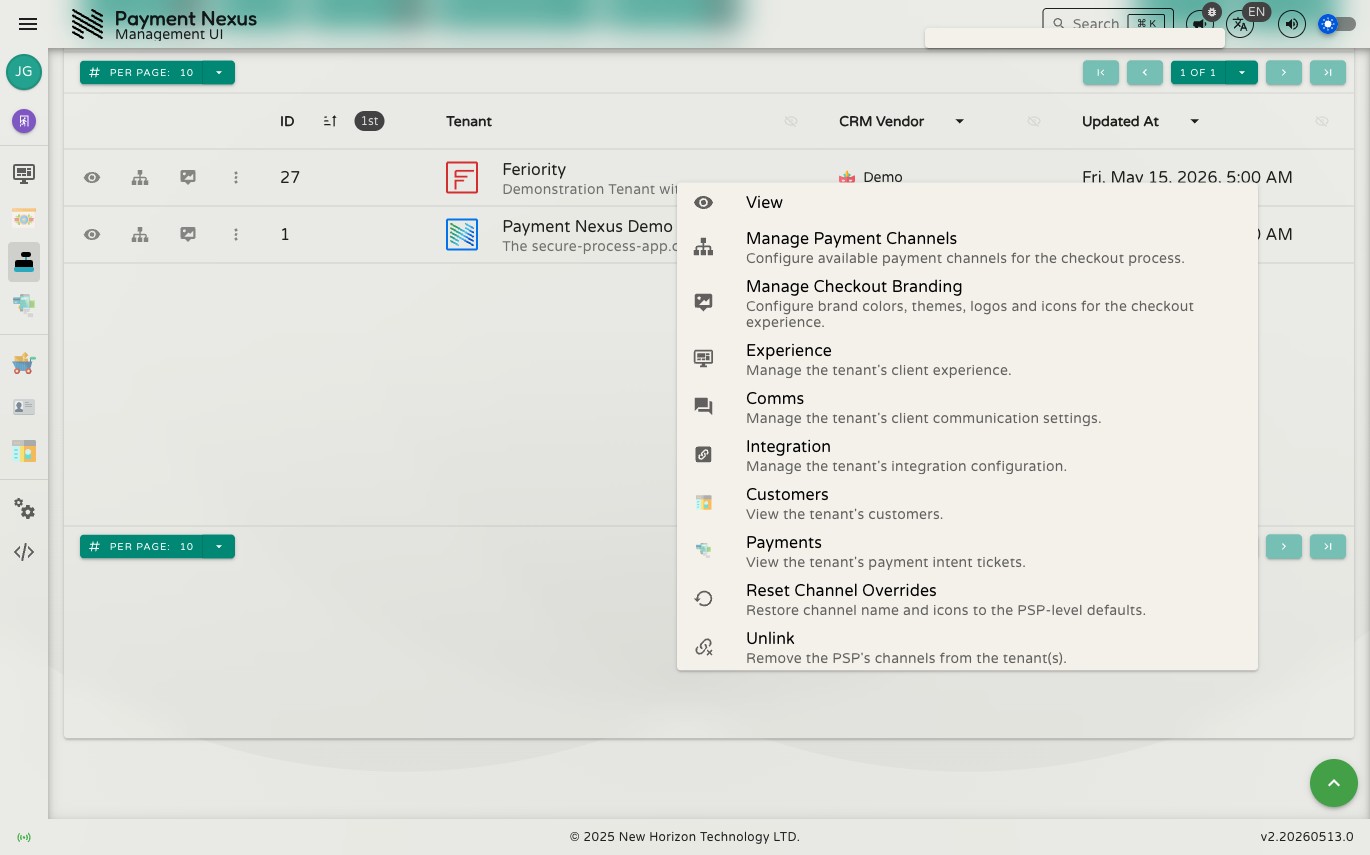
Task: Click the Feriority tenant logo
Action: point(462,177)
